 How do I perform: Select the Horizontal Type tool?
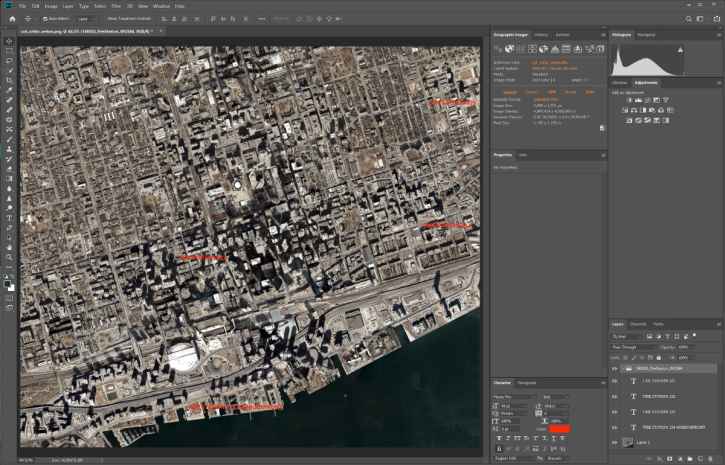pyautogui.click(x=9, y=218)
